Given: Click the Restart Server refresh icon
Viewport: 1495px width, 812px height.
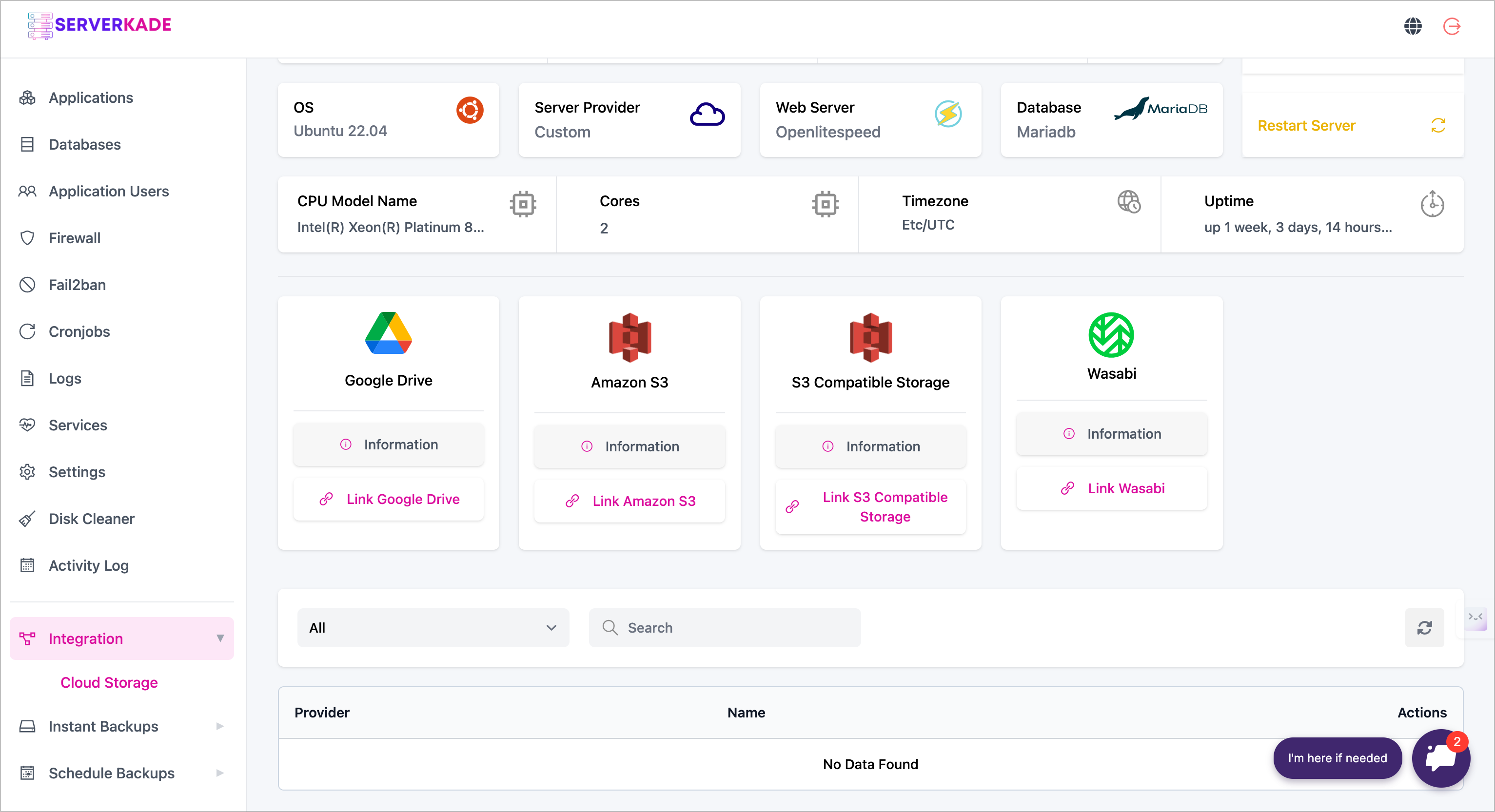Looking at the screenshot, I should [1437, 125].
